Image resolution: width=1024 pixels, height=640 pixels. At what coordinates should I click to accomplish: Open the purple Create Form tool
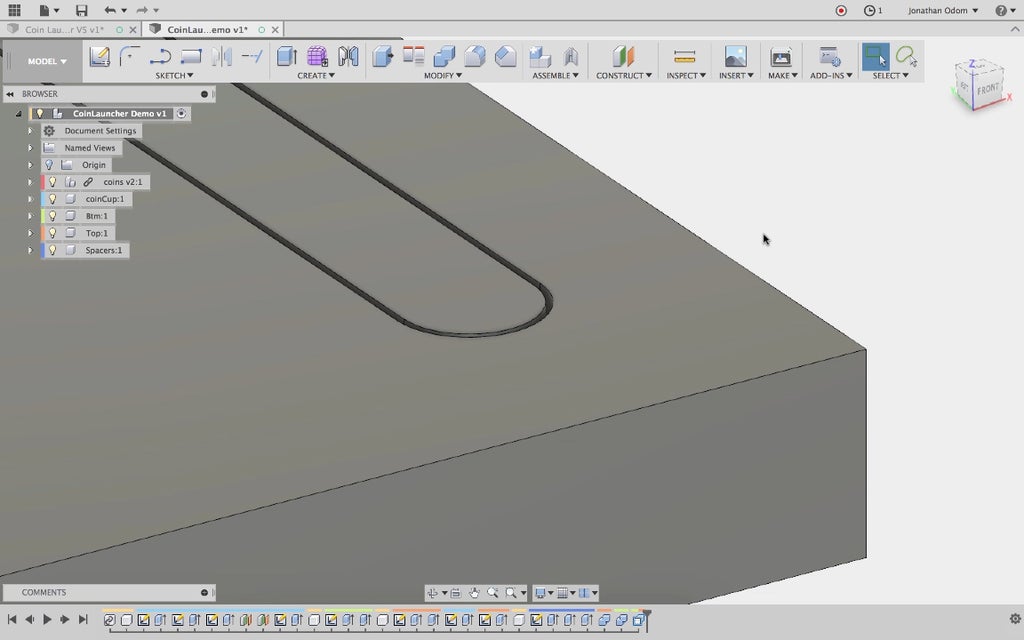pyautogui.click(x=317, y=57)
